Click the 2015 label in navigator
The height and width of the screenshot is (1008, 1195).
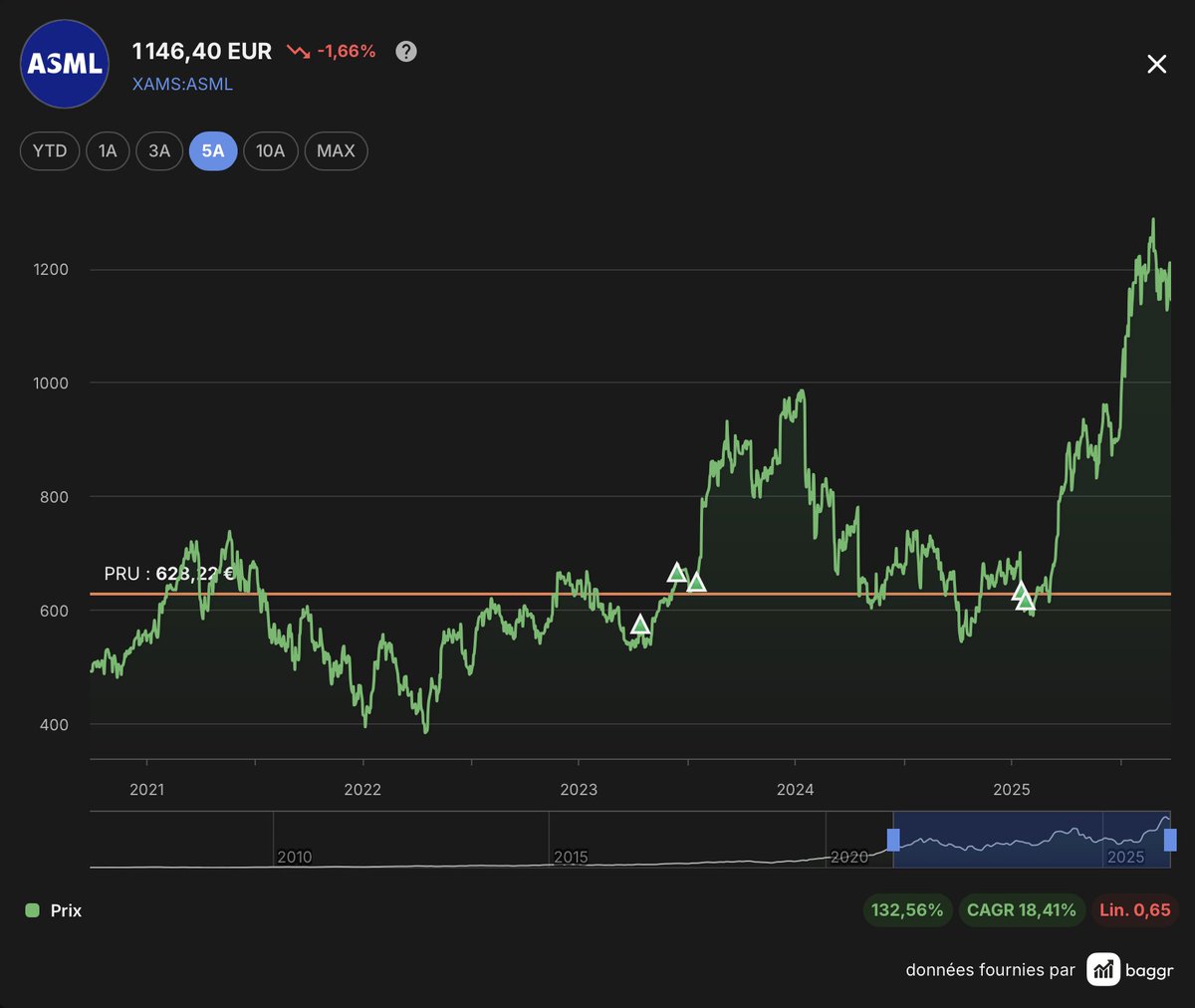(x=571, y=858)
